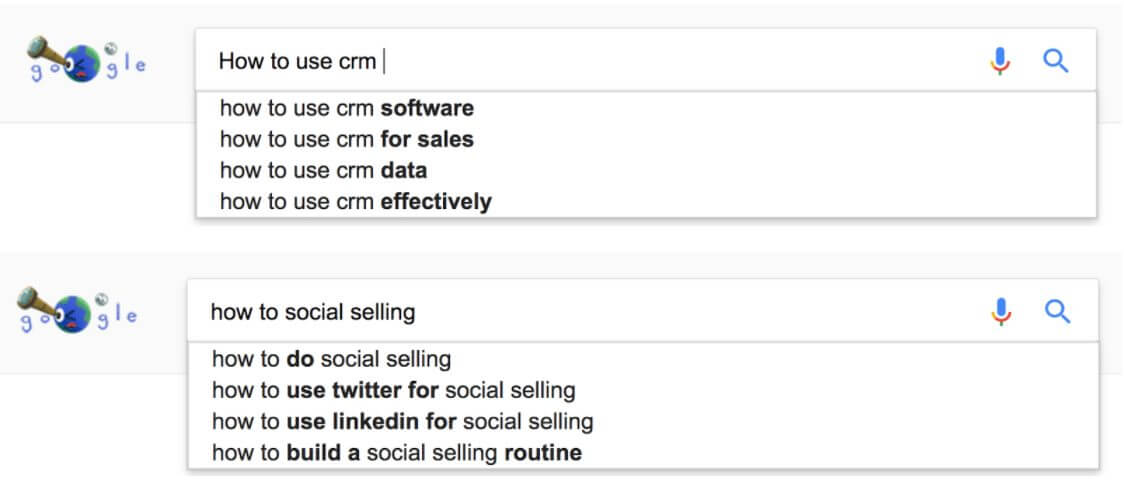The height and width of the screenshot is (486, 1124).
Task: Select 'how to use crm effectively' suggestion
Action: (x=355, y=202)
